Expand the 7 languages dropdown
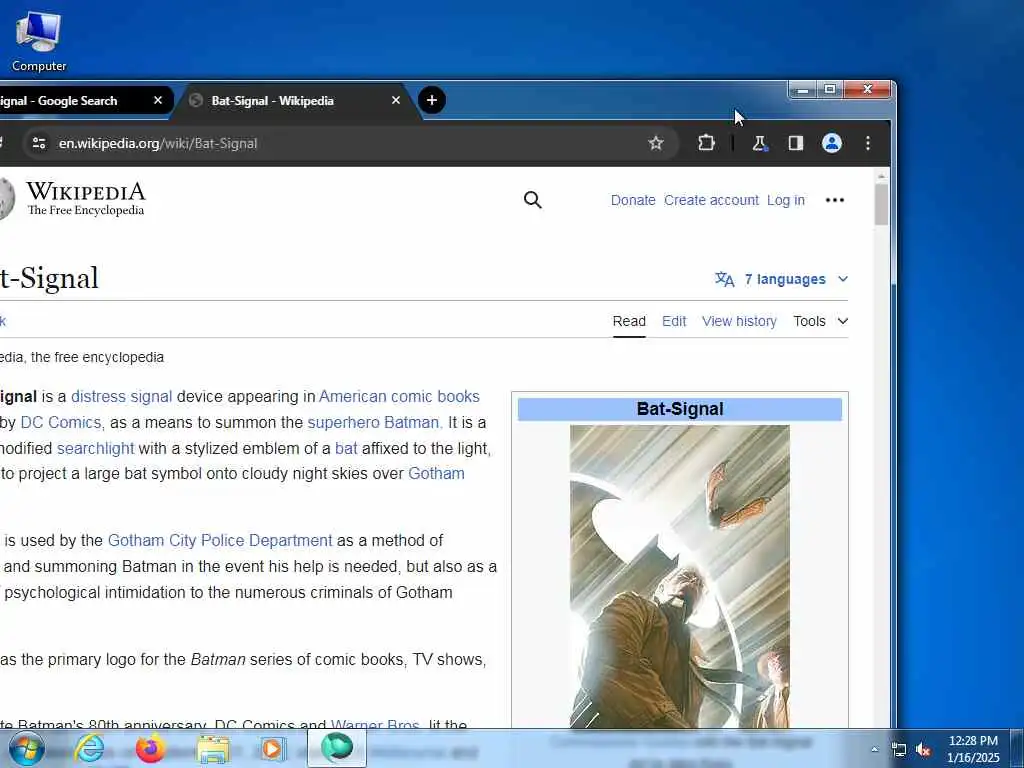 pyautogui.click(x=782, y=279)
